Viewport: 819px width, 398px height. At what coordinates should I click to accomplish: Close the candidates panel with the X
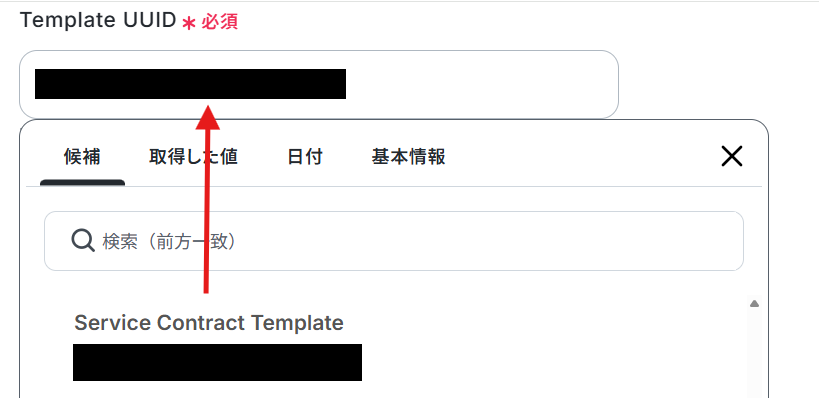(x=731, y=156)
